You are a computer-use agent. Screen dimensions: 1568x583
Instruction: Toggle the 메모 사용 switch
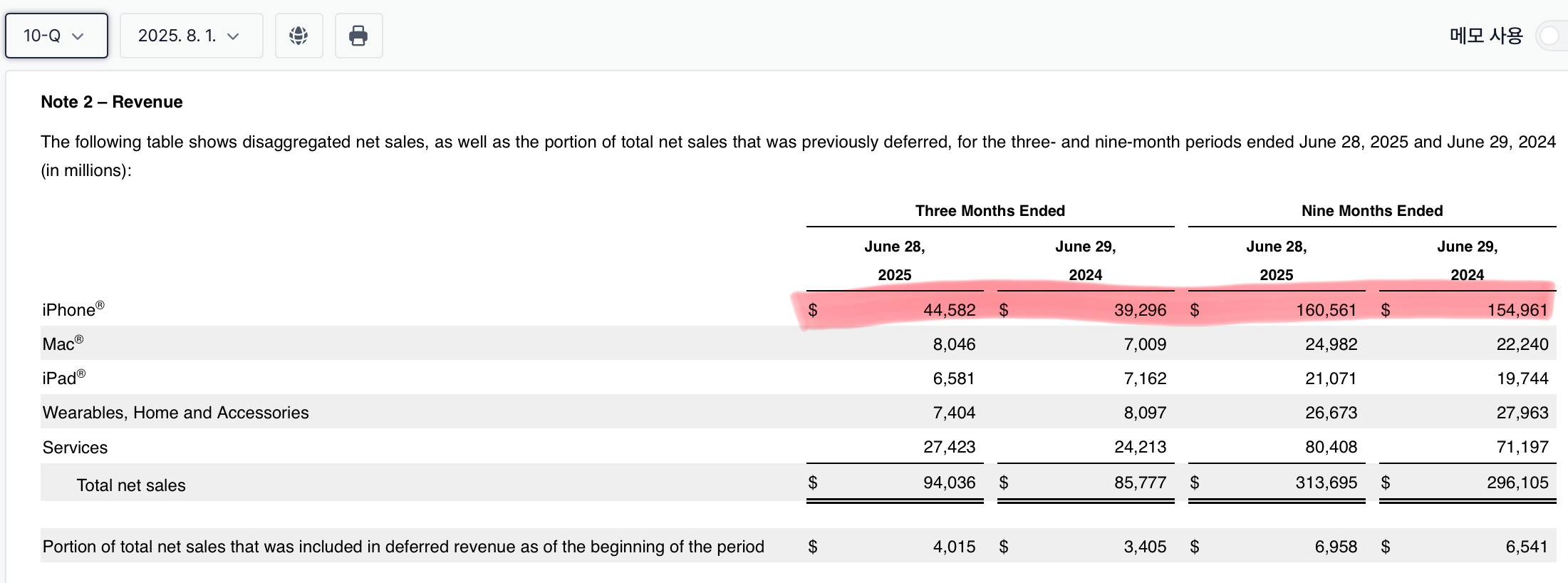pos(1551,36)
